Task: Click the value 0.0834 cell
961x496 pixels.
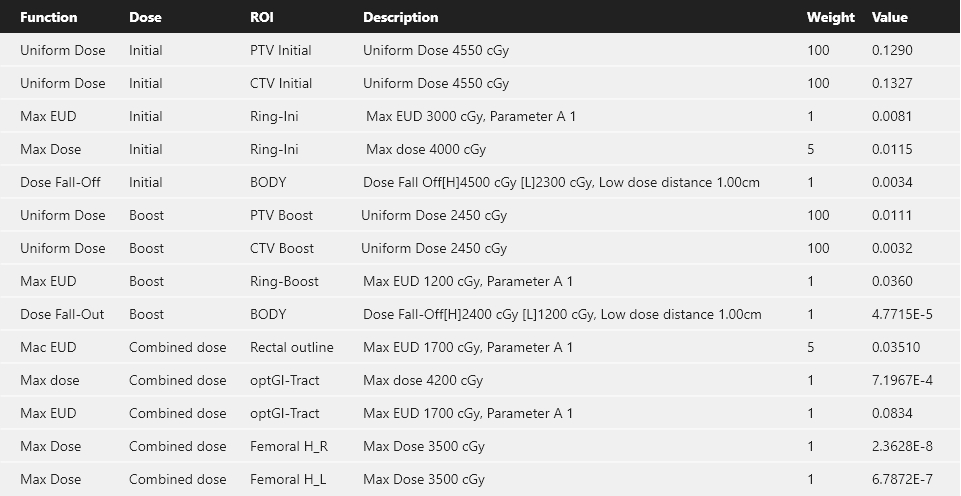Action: pyautogui.click(x=892, y=413)
